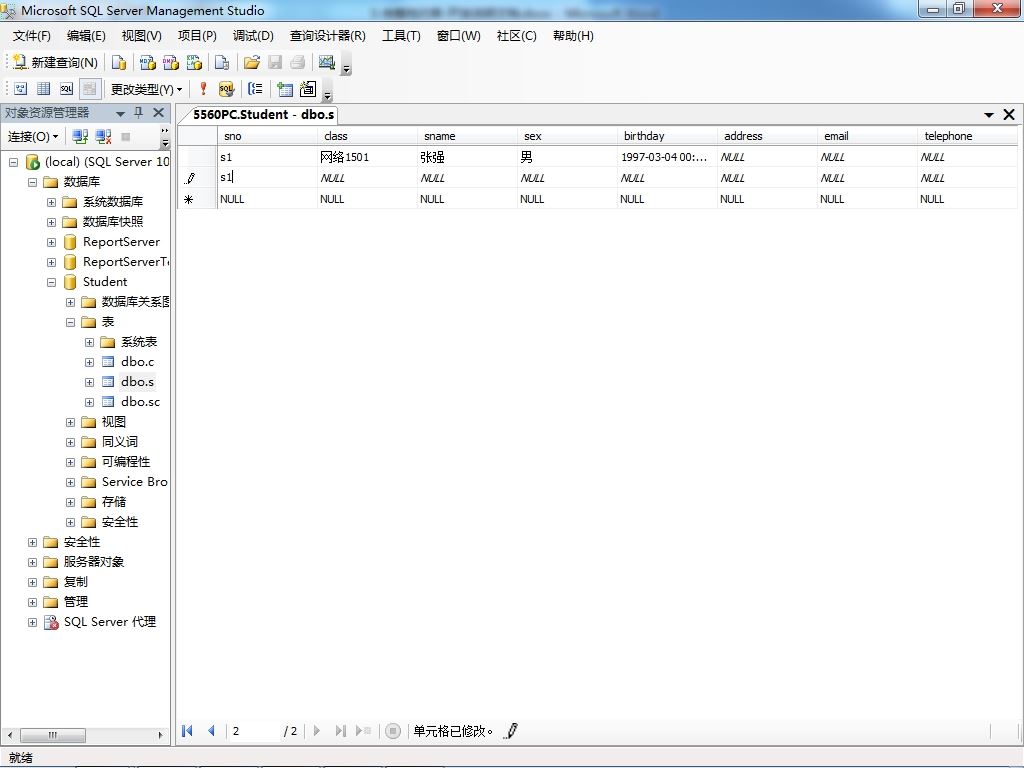Image resolution: width=1024 pixels, height=768 pixels.
Task: Expand the 系统数据库 folder
Action: pos(51,202)
